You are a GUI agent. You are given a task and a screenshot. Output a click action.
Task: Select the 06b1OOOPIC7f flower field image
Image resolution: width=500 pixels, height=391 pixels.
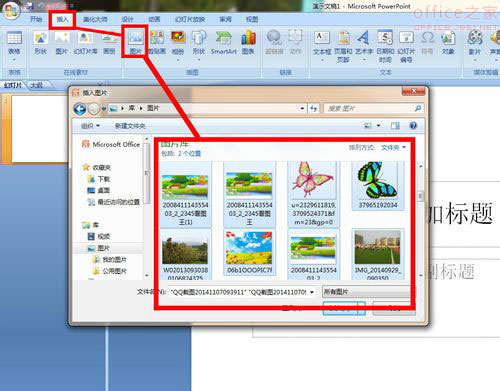(x=249, y=252)
